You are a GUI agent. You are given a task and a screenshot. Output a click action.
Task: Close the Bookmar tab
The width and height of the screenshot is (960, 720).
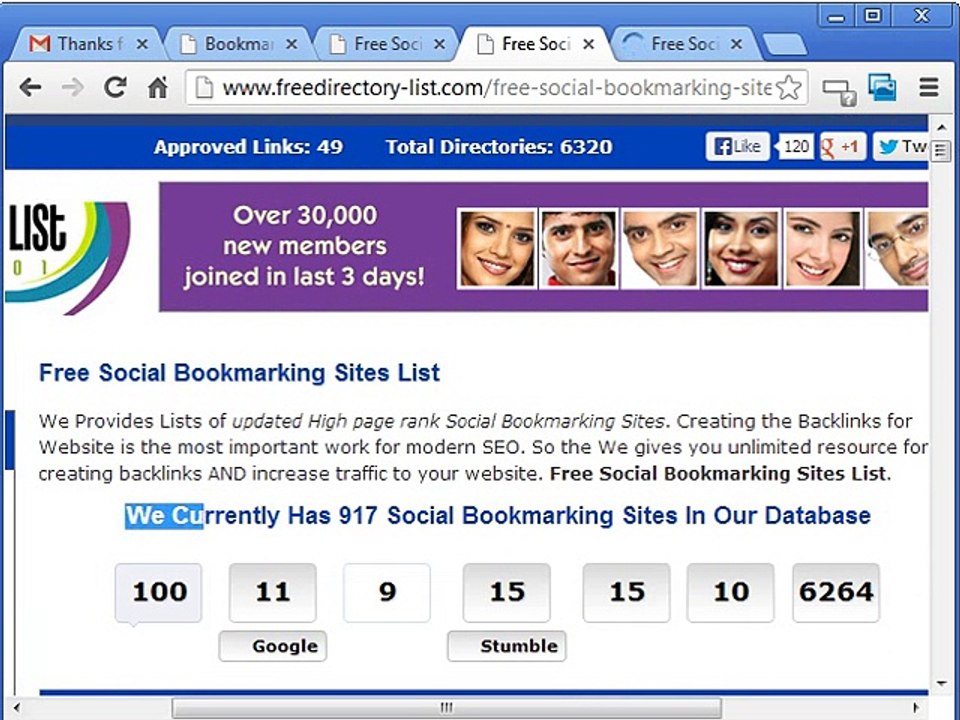(291, 44)
